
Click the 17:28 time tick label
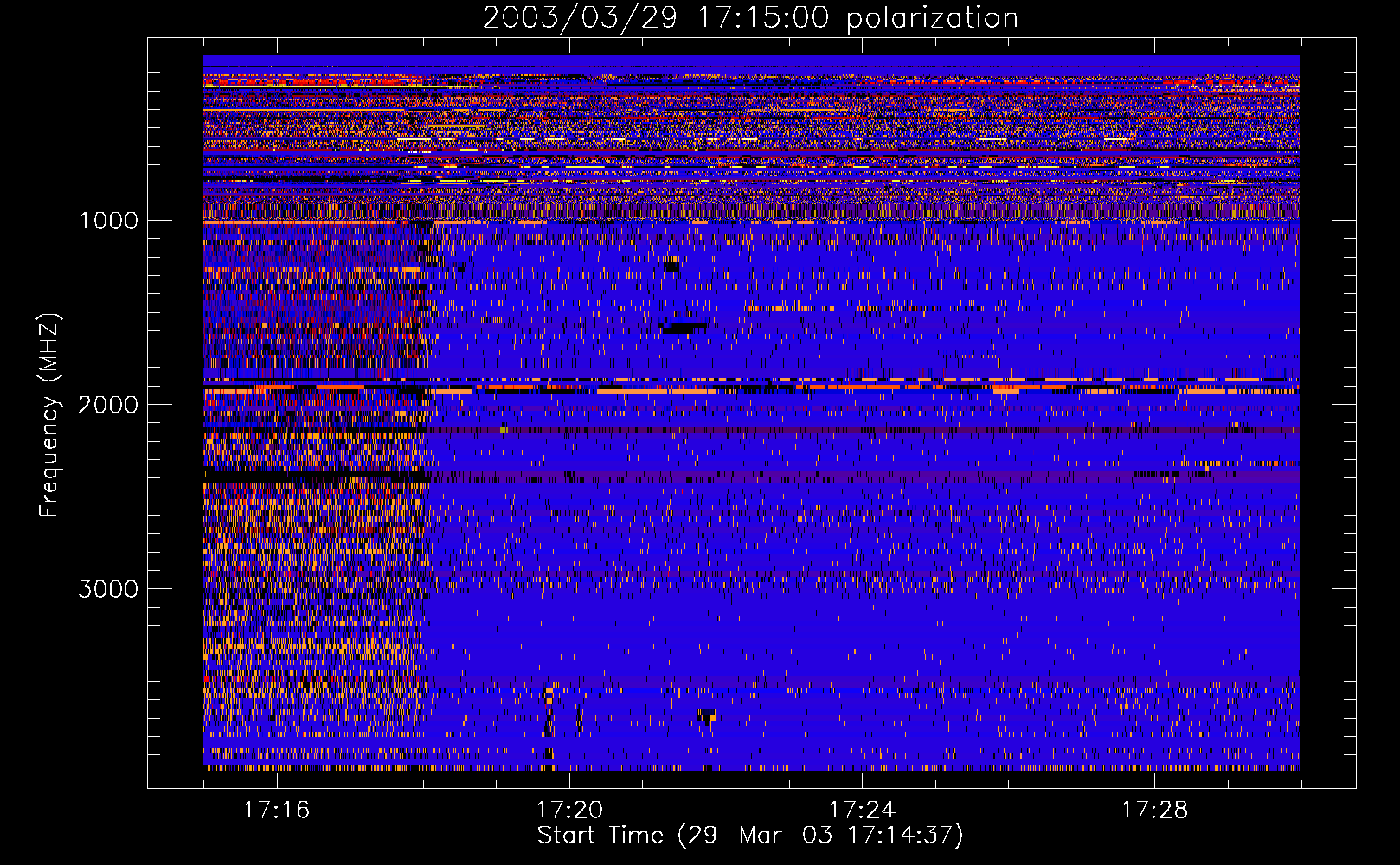click(x=1154, y=811)
